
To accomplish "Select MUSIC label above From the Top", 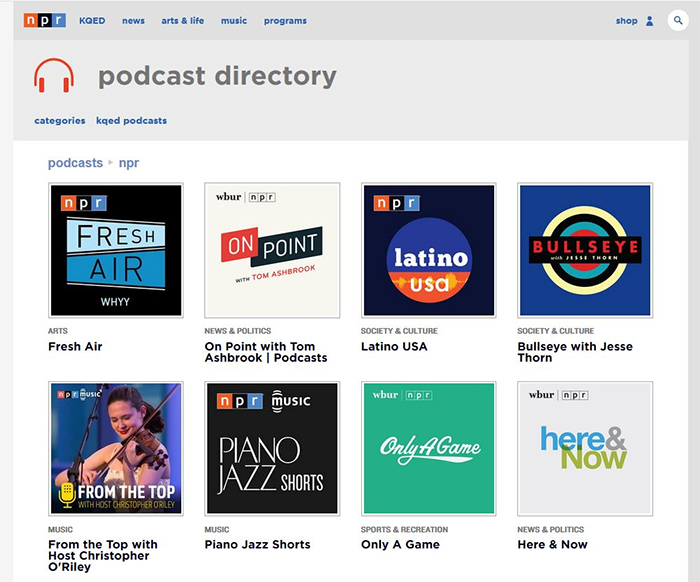I will click(60, 529).
